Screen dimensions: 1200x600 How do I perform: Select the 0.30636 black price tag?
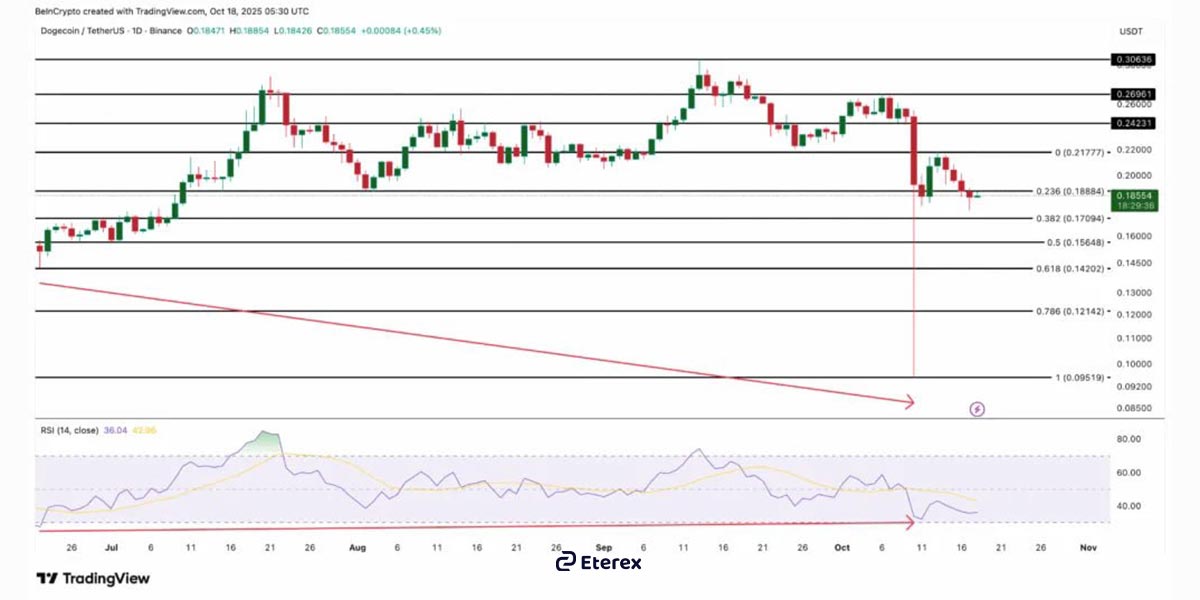(1135, 60)
